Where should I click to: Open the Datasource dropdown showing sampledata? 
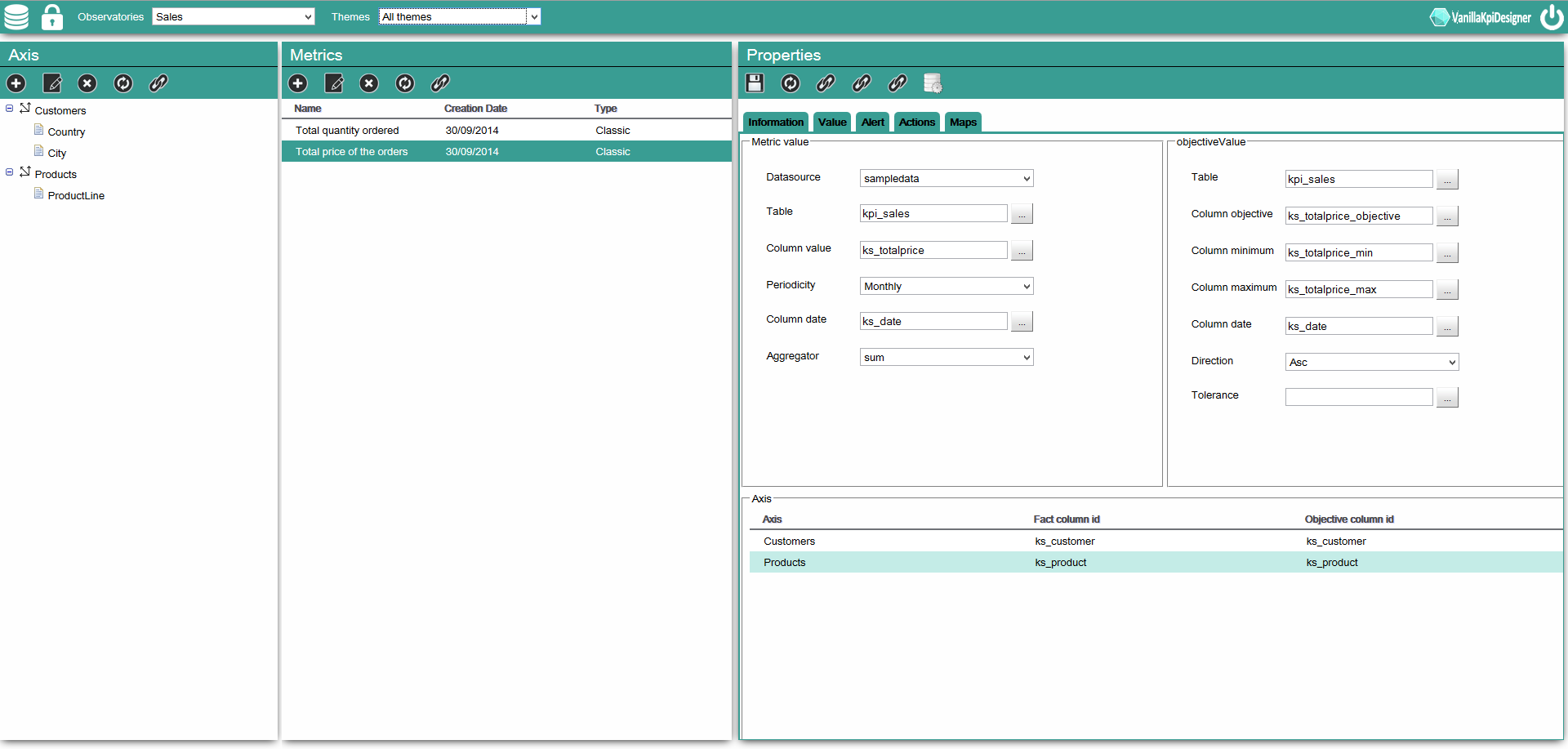click(947, 178)
